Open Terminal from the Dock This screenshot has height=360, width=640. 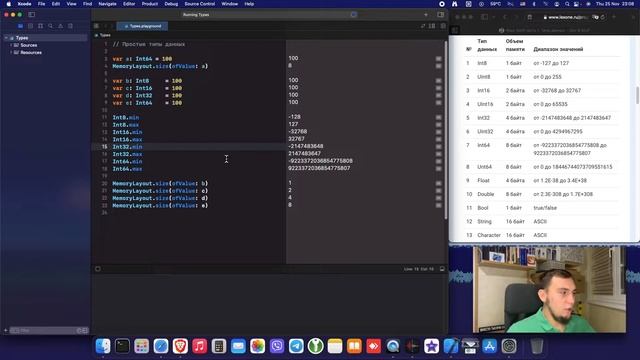[x=122, y=346]
